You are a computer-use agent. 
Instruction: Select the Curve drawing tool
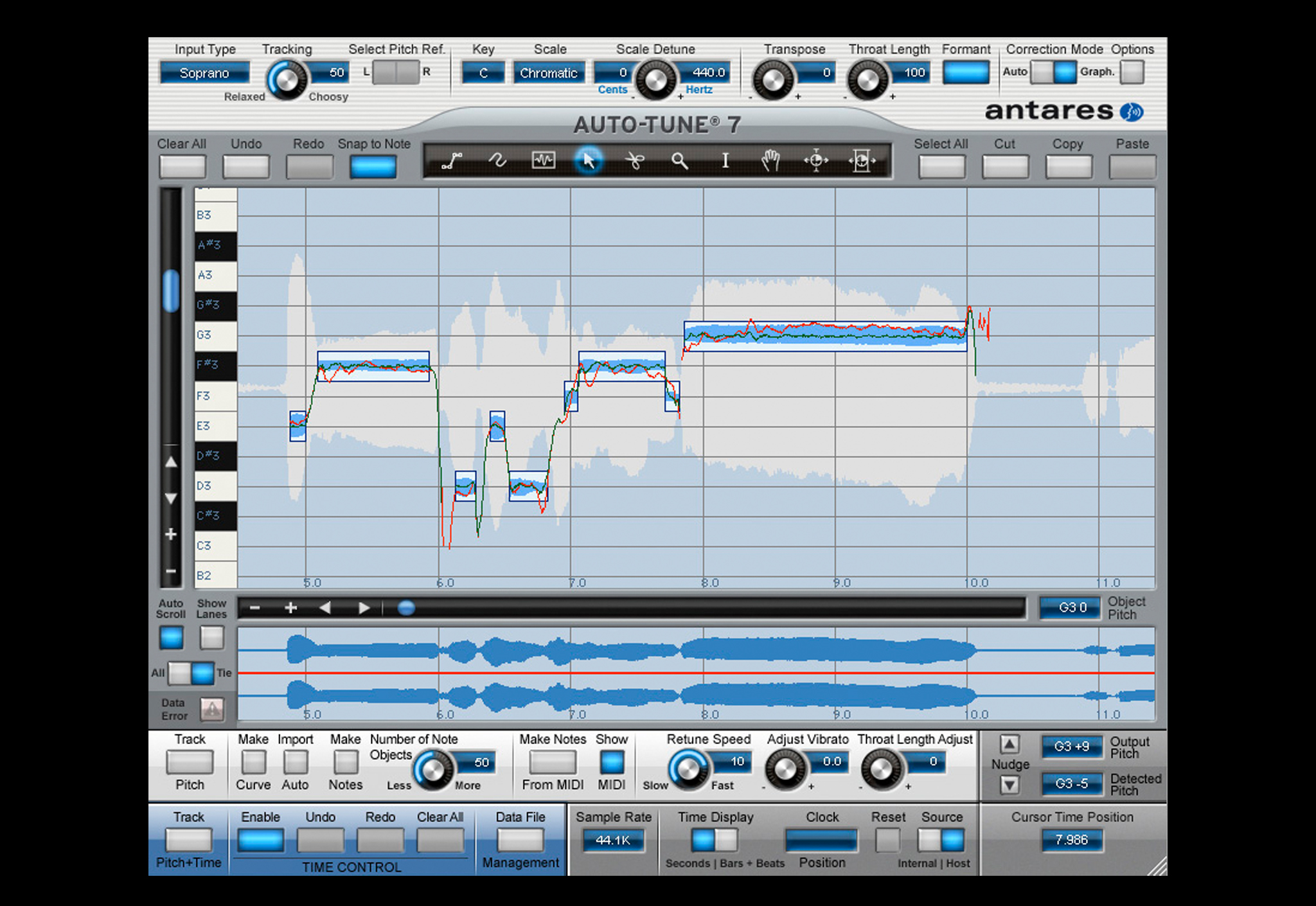497,161
